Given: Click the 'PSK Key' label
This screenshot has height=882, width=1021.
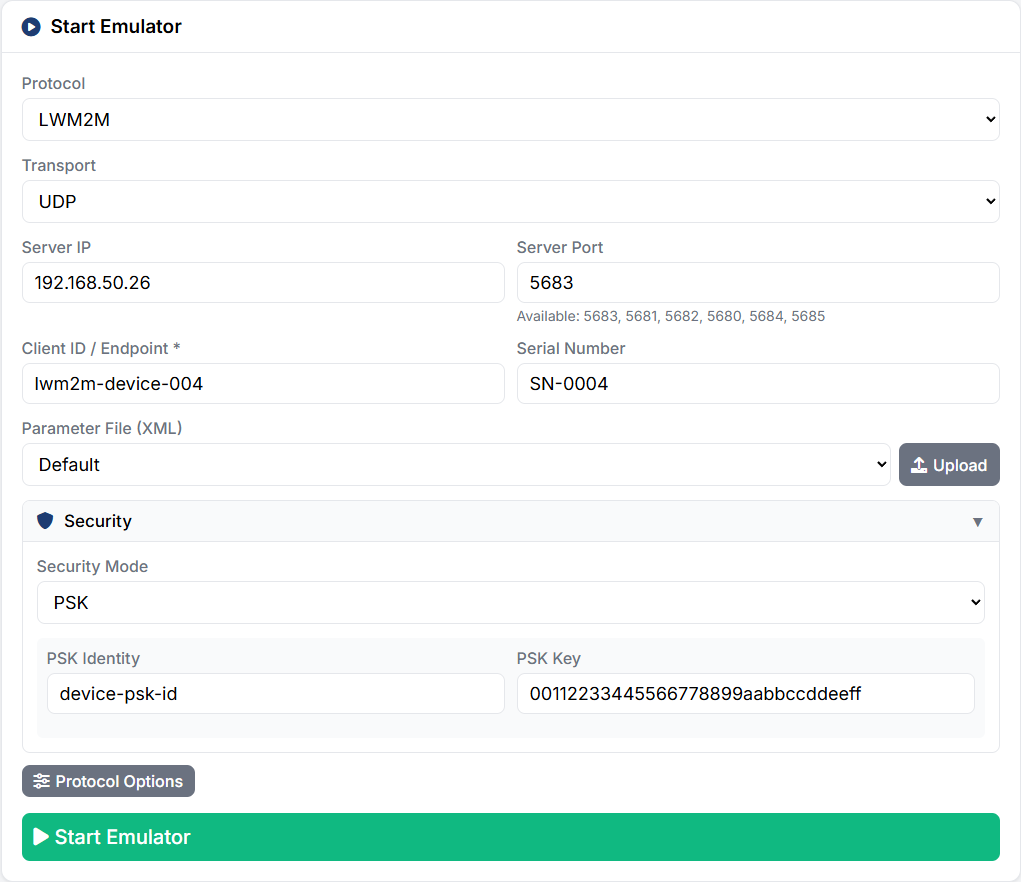Looking at the screenshot, I should click(x=549, y=658).
